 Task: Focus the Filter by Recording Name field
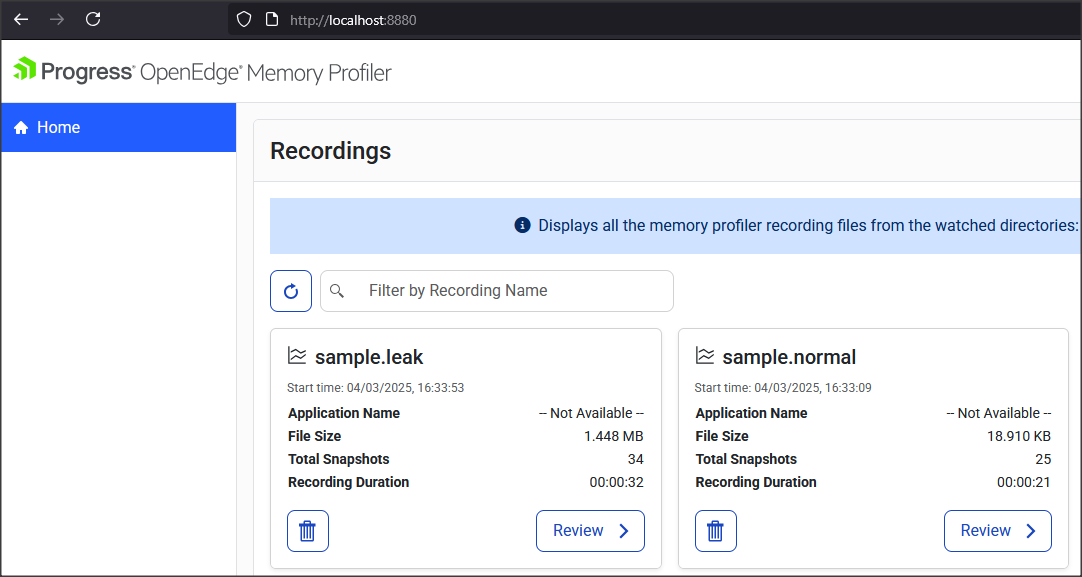[510, 291]
